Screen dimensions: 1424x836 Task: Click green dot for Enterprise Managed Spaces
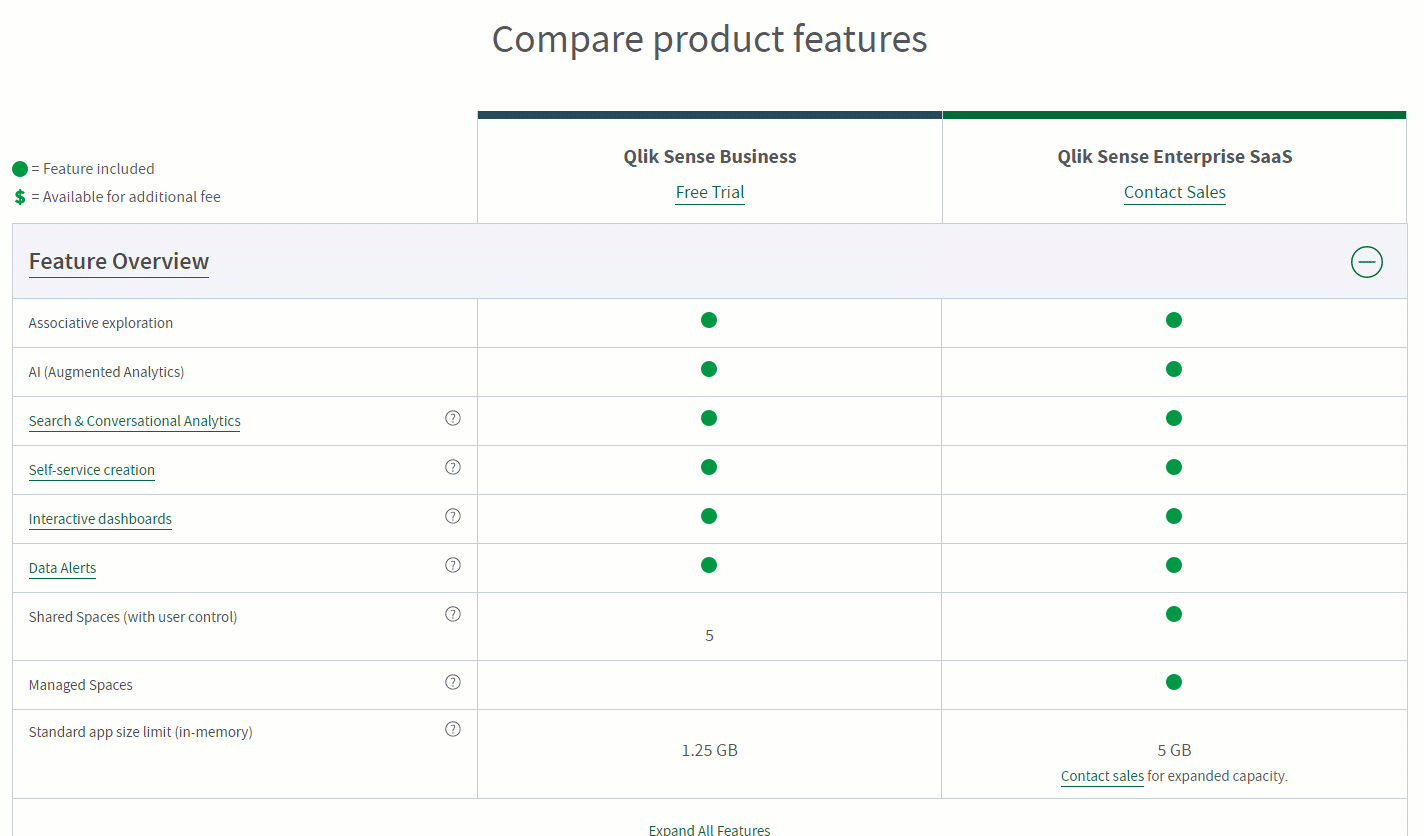click(x=1174, y=682)
